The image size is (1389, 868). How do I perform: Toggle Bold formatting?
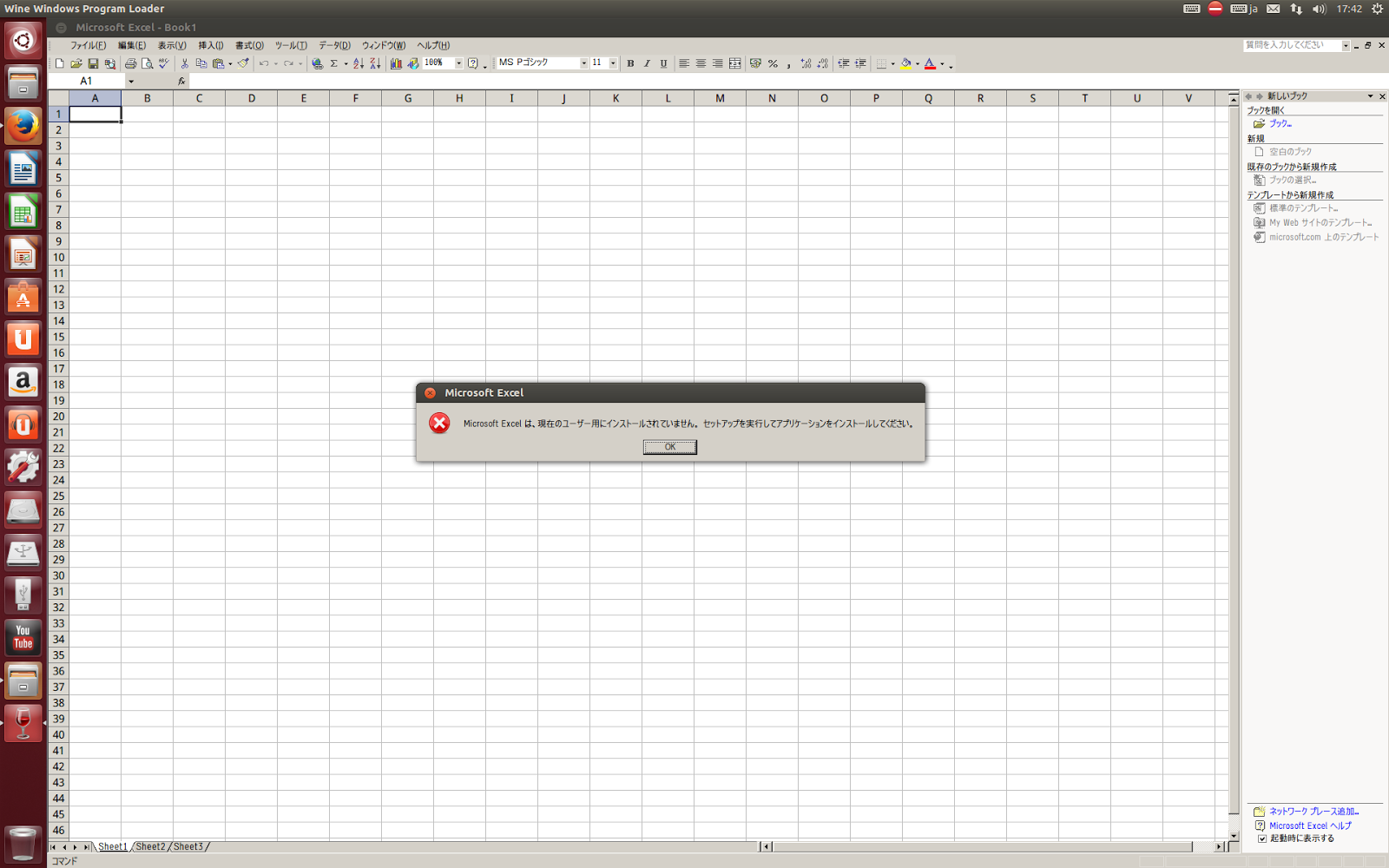click(630, 63)
